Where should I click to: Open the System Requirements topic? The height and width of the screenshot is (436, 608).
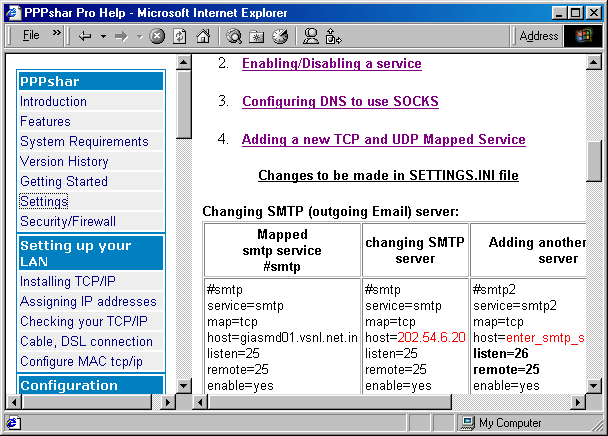(x=84, y=142)
